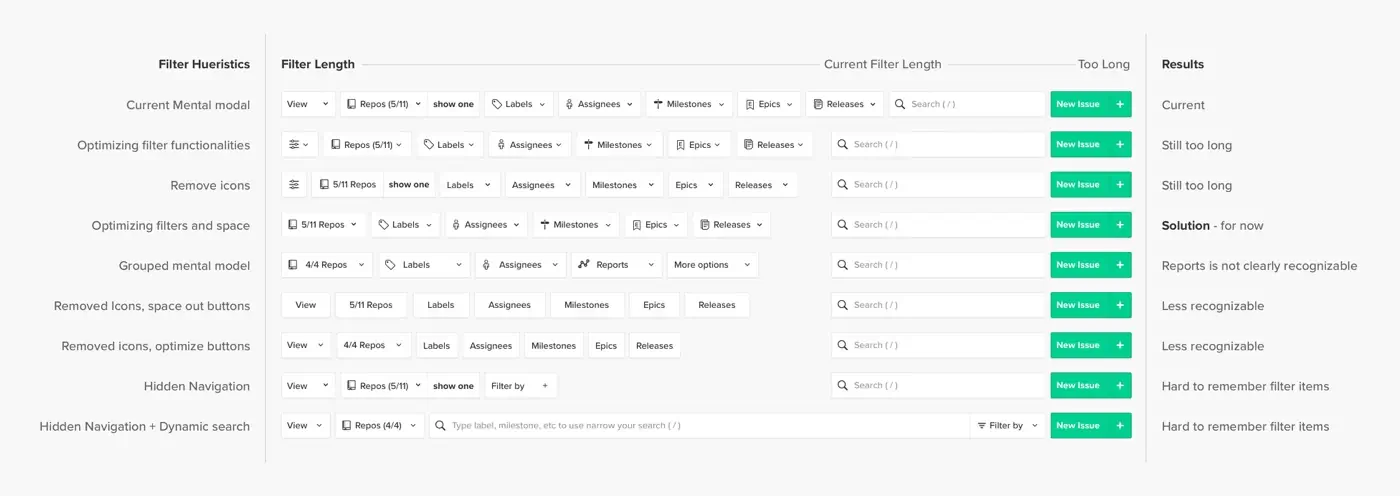
Task: Select Releases in Removed Icons, space out buttons row
Action: click(x=717, y=305)
